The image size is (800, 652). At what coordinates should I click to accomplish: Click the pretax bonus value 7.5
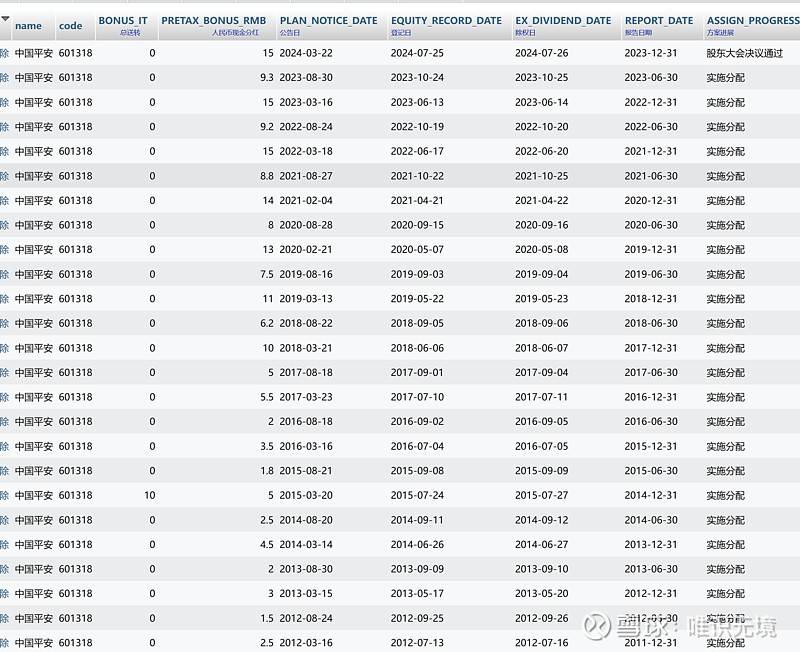coord(267,274)
